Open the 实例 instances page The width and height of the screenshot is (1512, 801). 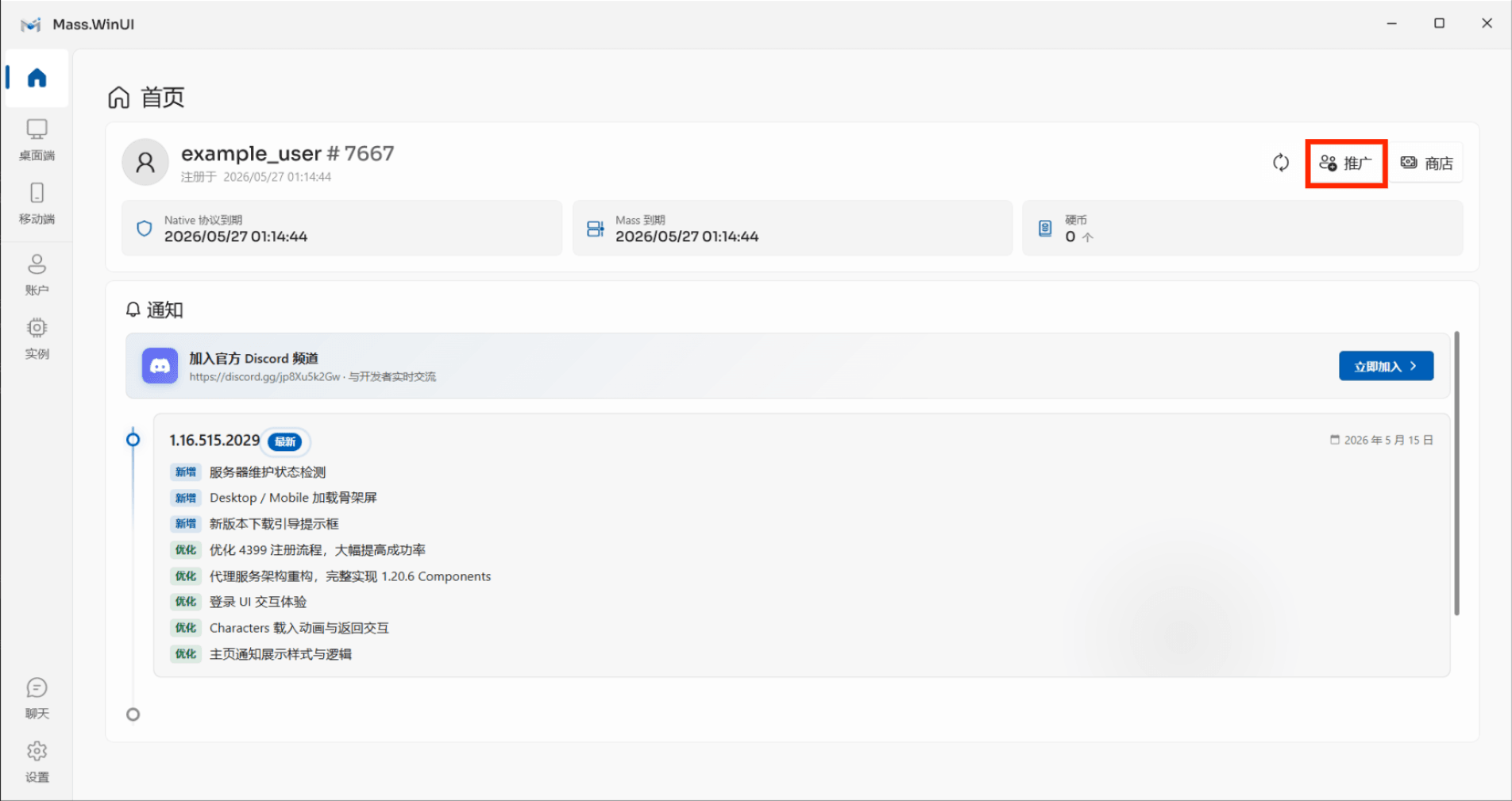pos(37,338)
